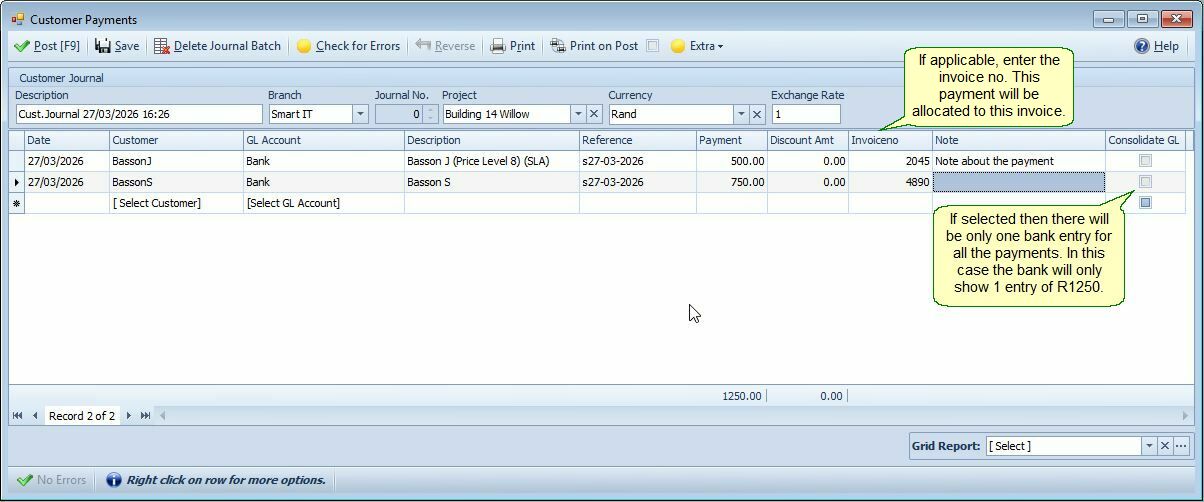Click Delete Journal Batch in toolbar
Image resolution: width=1204 pixels, height=502 pixels.
click(217, 46)
